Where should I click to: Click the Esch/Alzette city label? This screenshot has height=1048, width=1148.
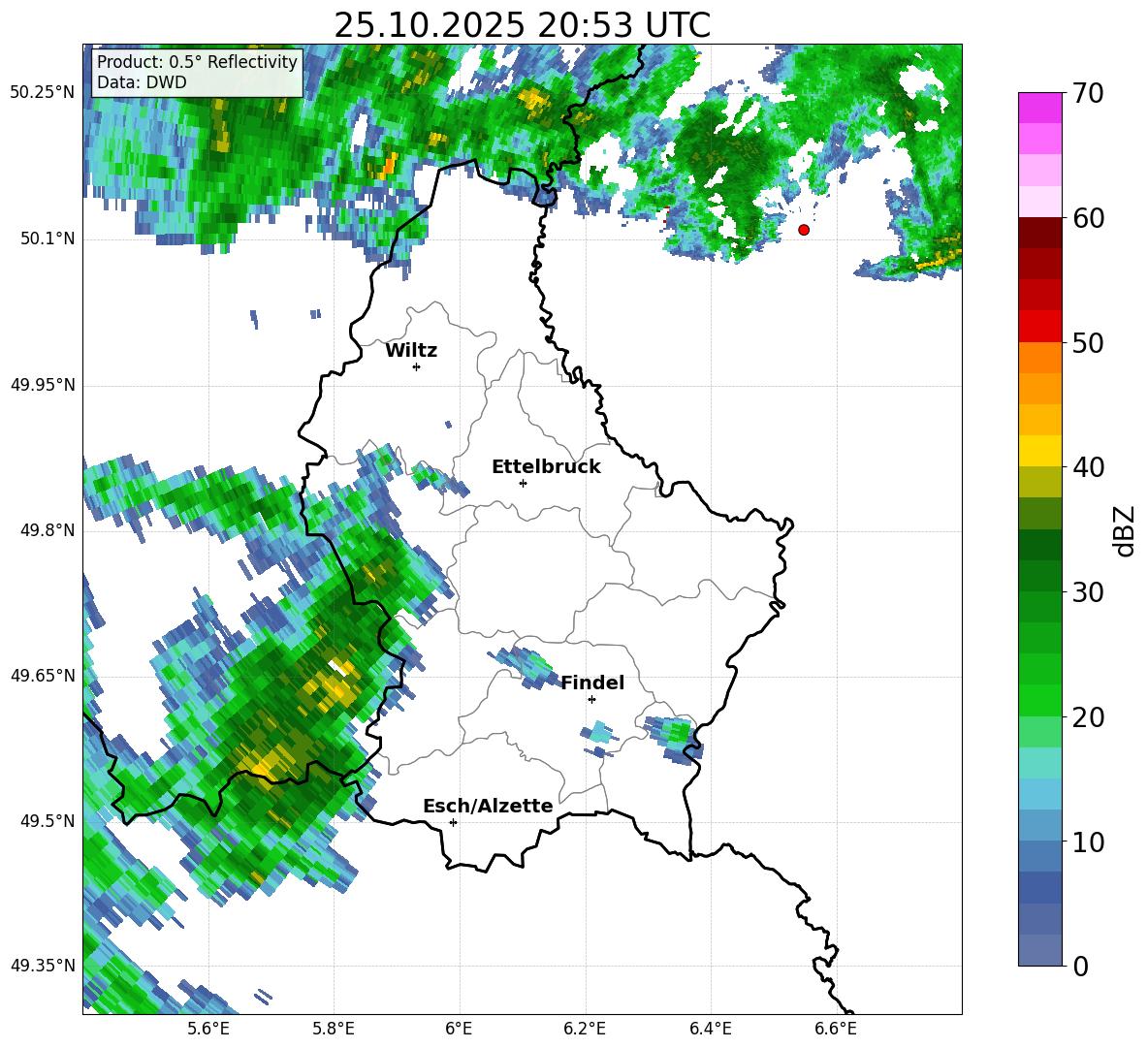tap(488, 806)
